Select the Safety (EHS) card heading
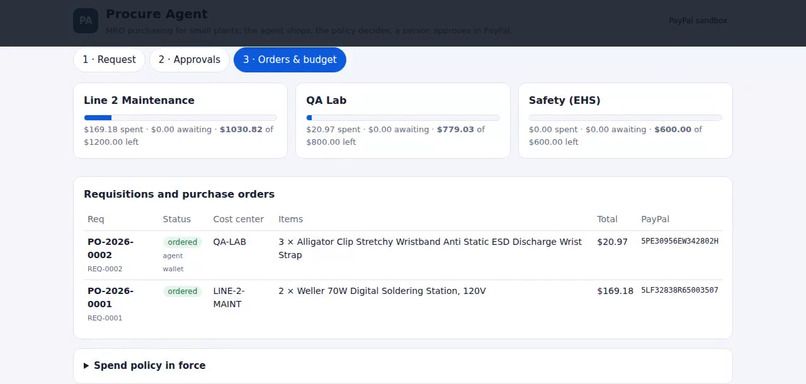806x384 pixels. pos(564,100)
